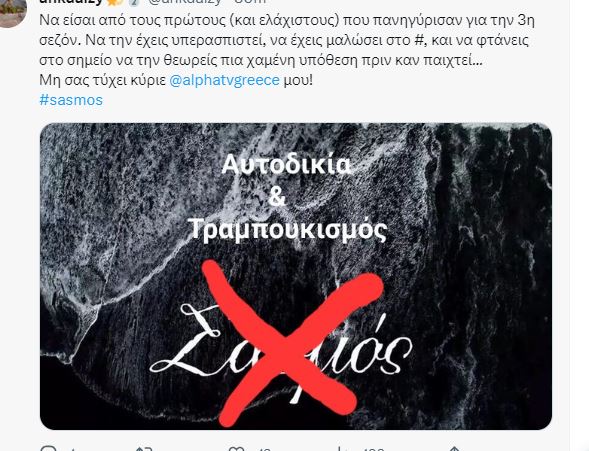Open the @alphatvgreece mention link
This screenshot has height=451, width=589.
coord(225,80)
